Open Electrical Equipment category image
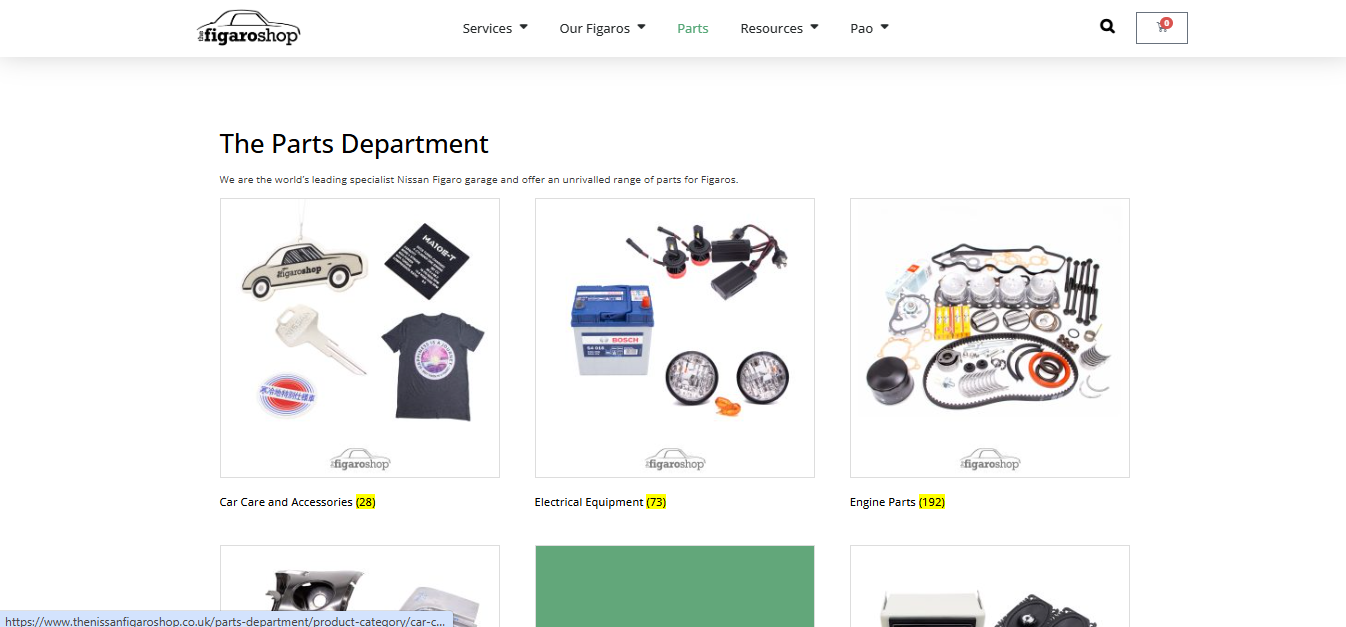The width and height of the screenshot is (1346, 627). (674, 337)
